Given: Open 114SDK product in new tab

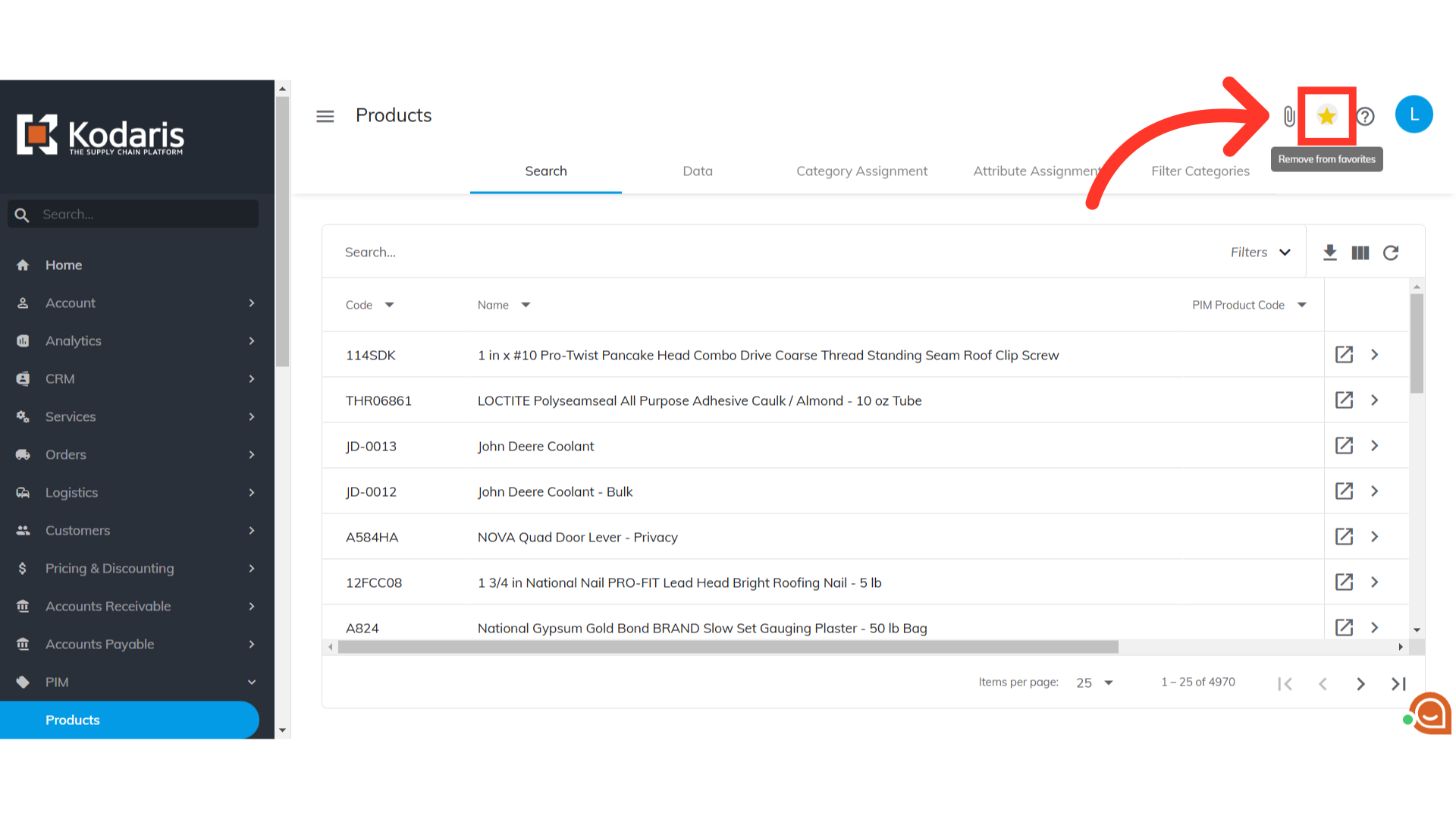Looking at the screenshot, I should (x=1344, y=354).
